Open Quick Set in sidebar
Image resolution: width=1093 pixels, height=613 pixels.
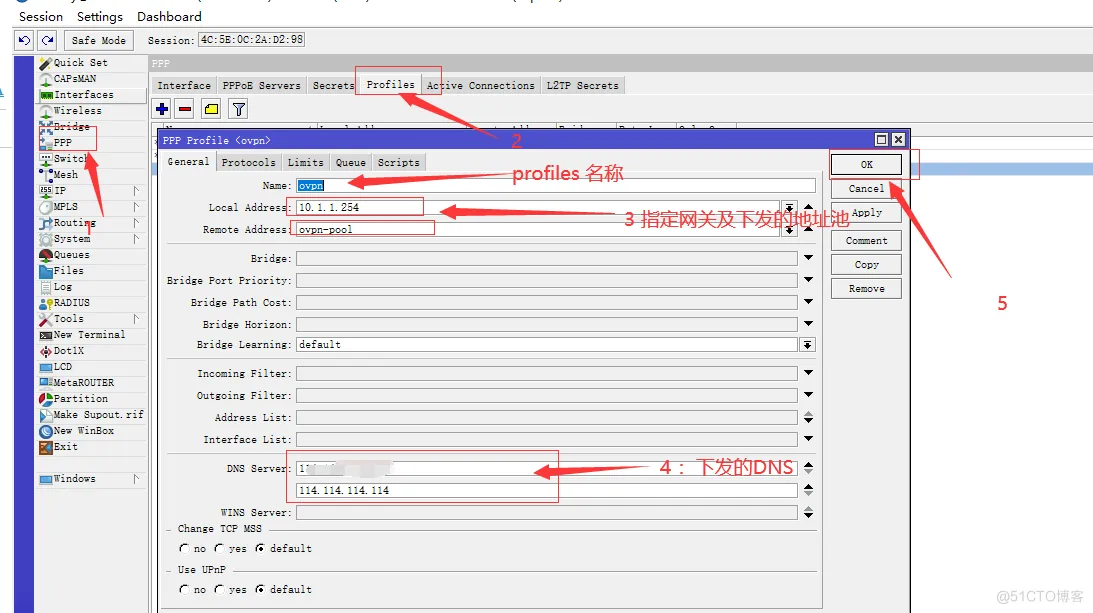tap(80, 63)
